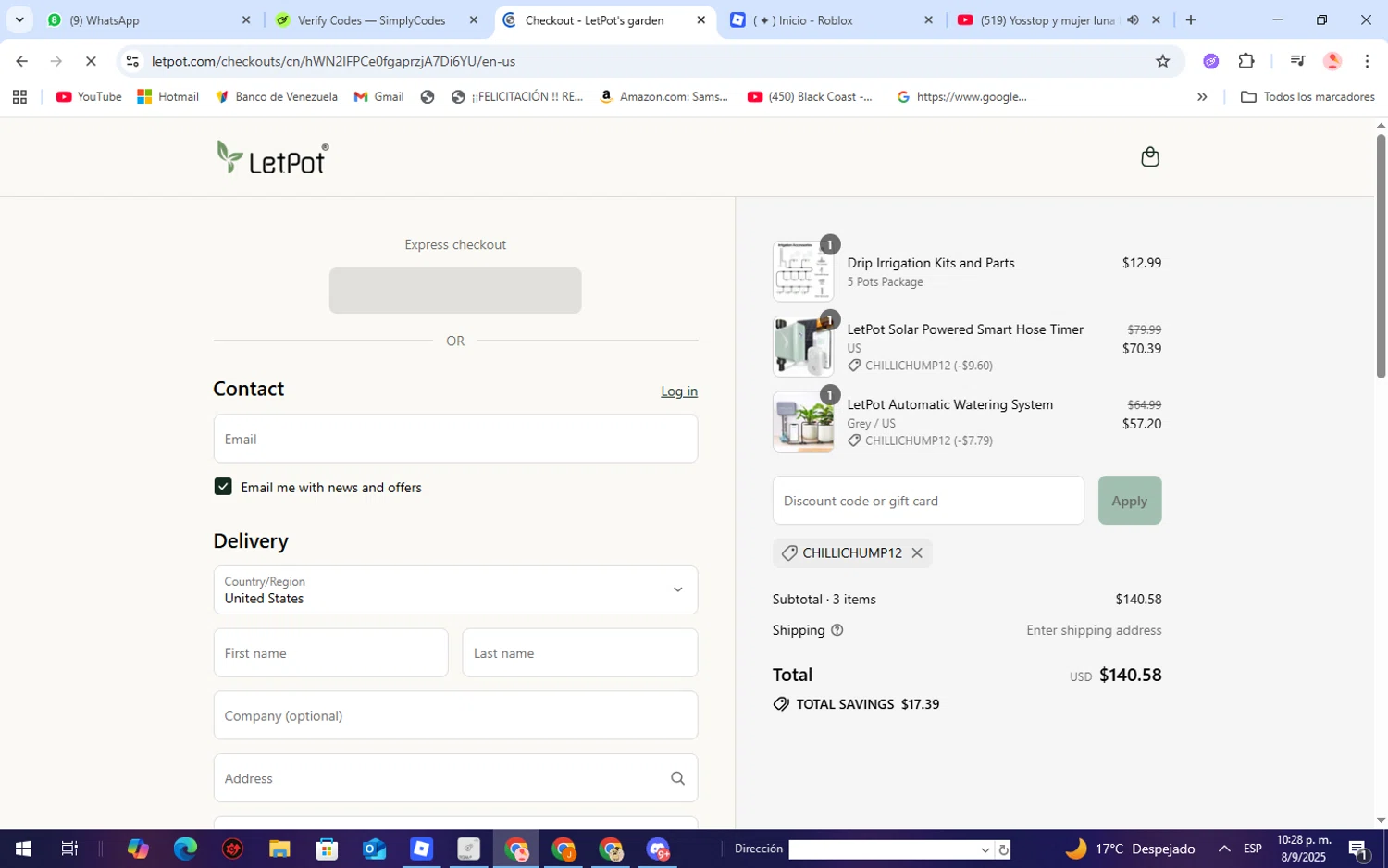Open the Dirección toolbar dropdown arrow
Screen dimensions: 1388x868
(985, 849)
